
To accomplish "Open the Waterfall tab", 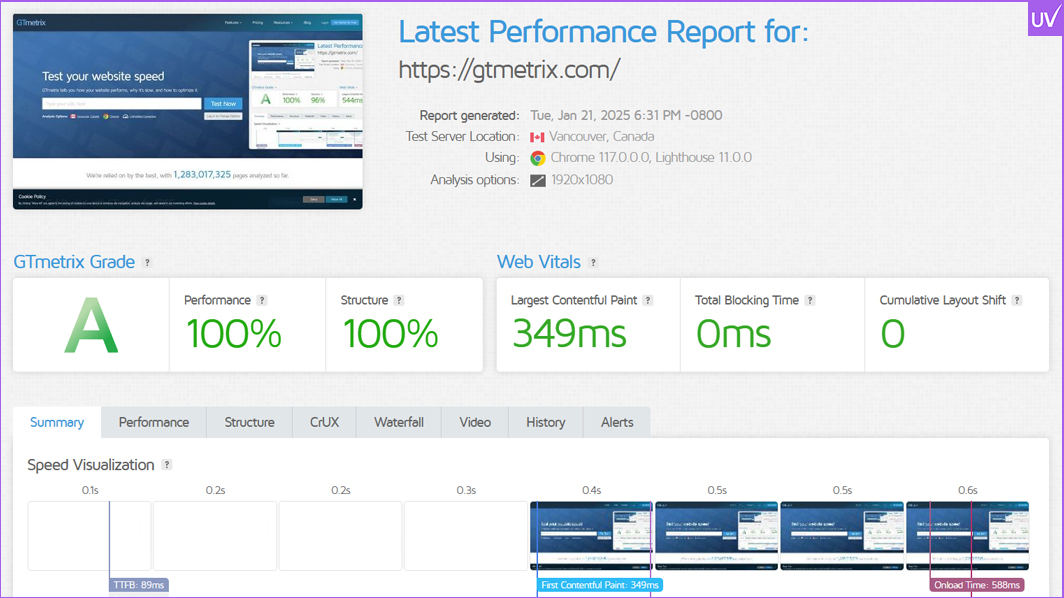I will pos(399,422).
